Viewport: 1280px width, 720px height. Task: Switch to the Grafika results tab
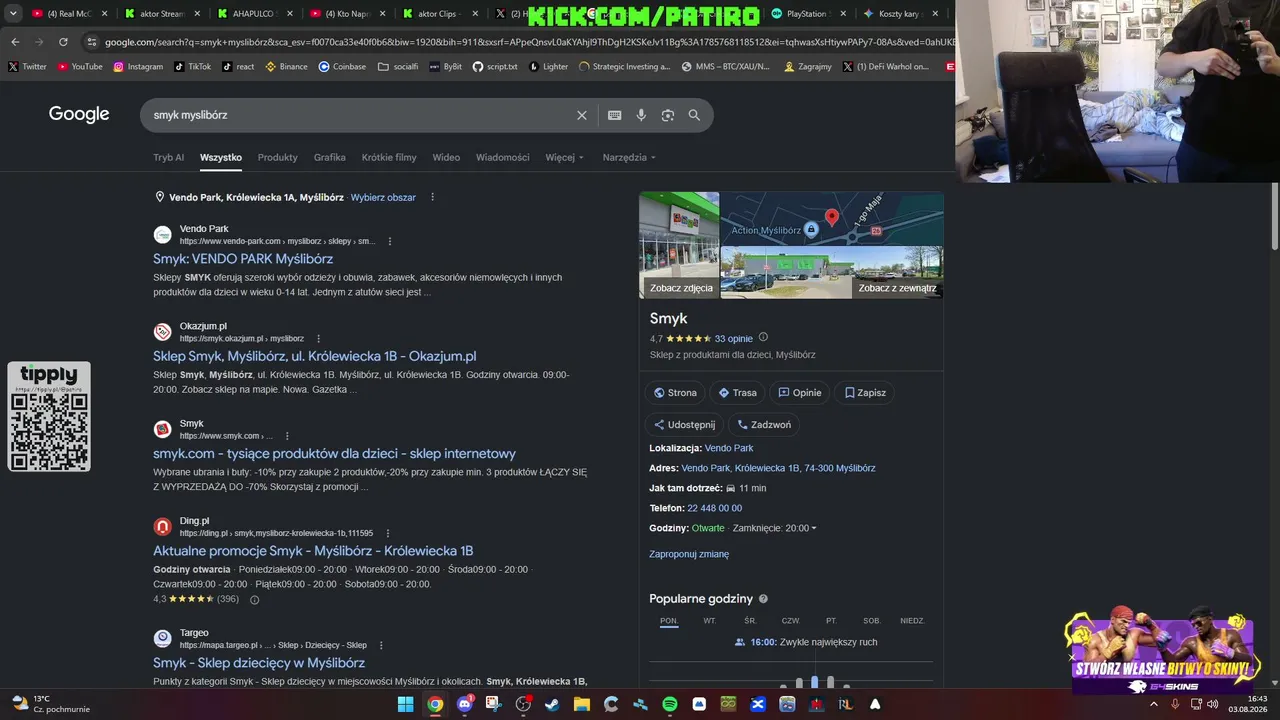tap(330, 157)
